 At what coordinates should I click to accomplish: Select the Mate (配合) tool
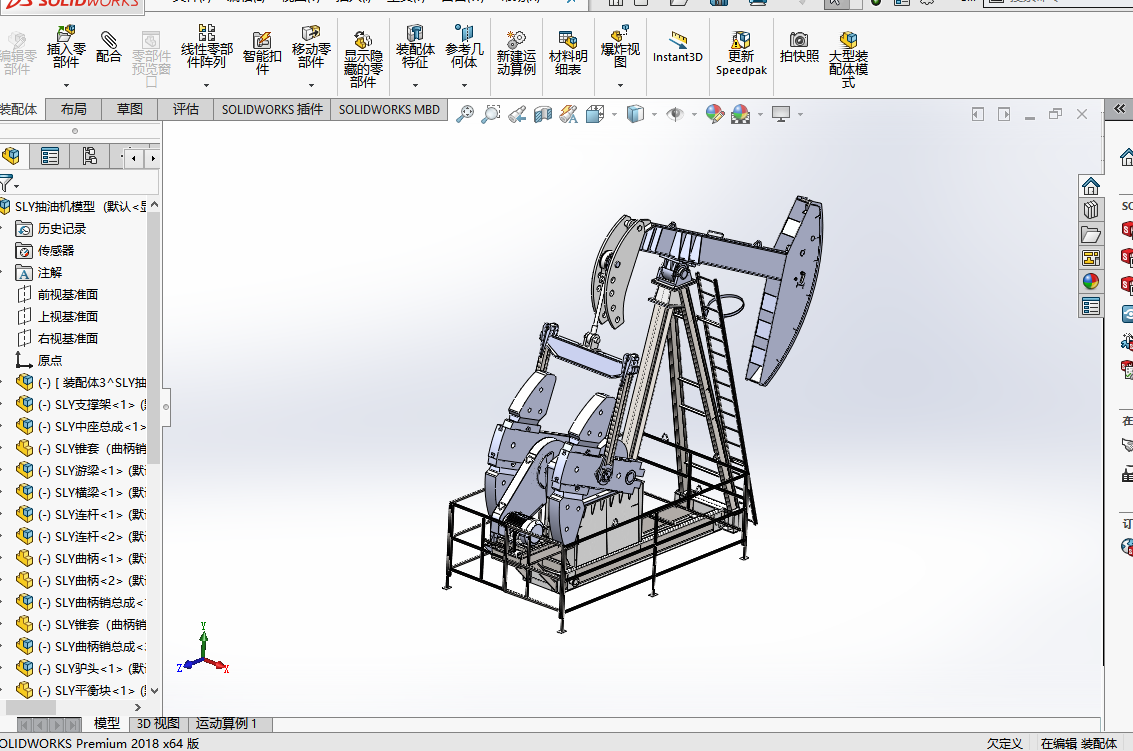click(108, 46)
